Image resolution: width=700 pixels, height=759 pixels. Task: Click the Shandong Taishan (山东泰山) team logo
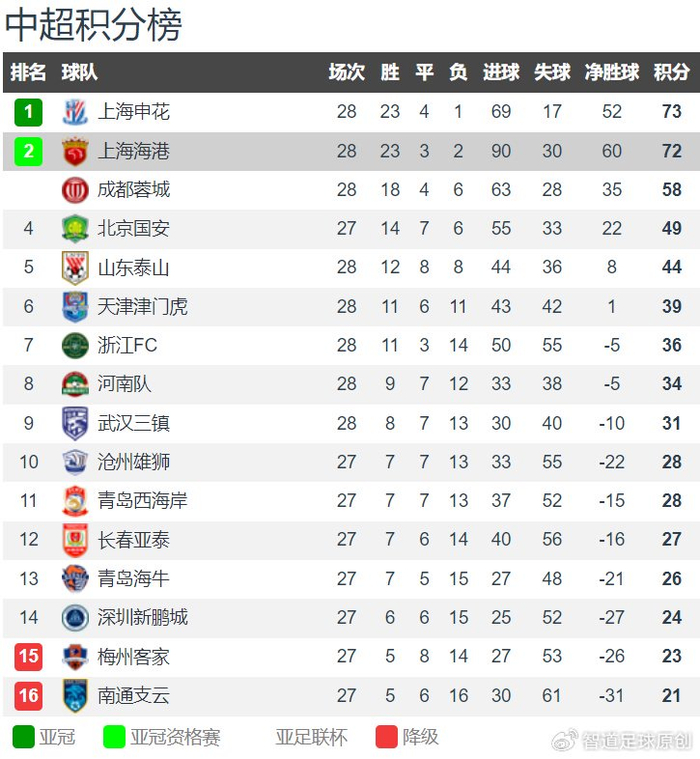pyautogui.click(x=75, y=268)
